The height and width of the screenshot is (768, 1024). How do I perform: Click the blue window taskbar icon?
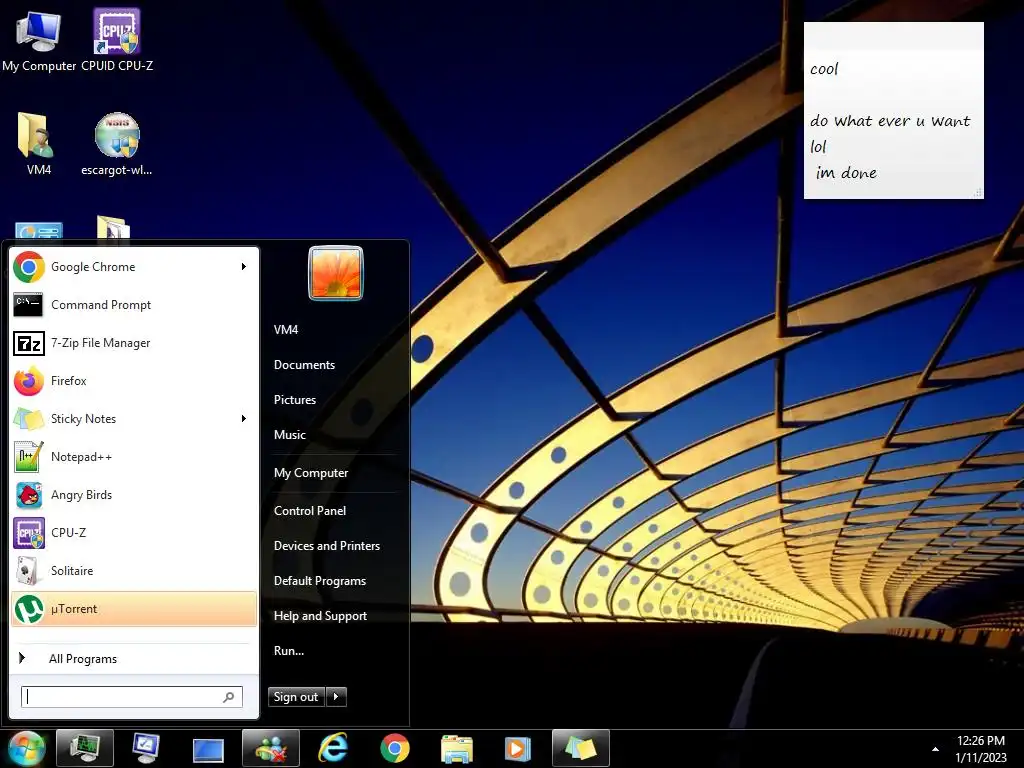coord(208,750)
